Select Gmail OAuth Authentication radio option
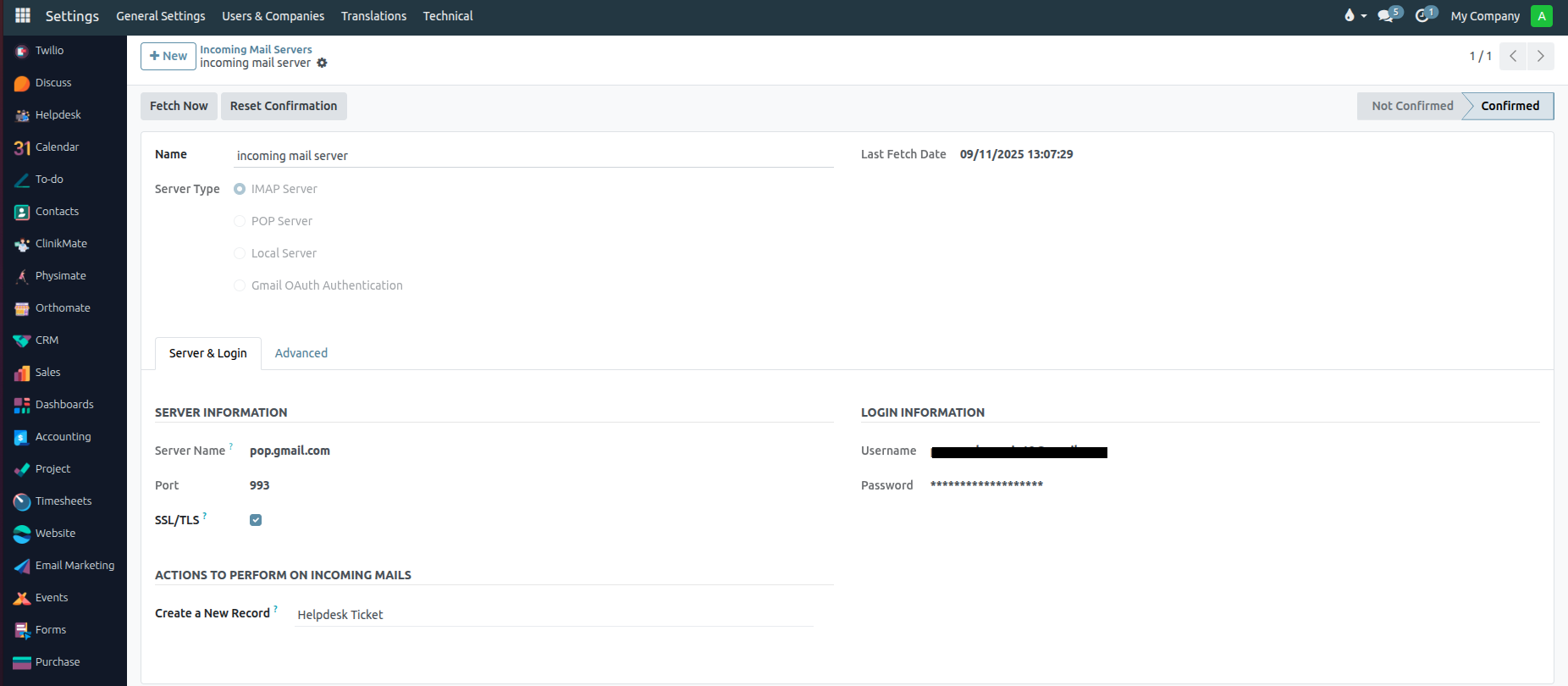This screenshot has width=1568, height=686. 240,285
